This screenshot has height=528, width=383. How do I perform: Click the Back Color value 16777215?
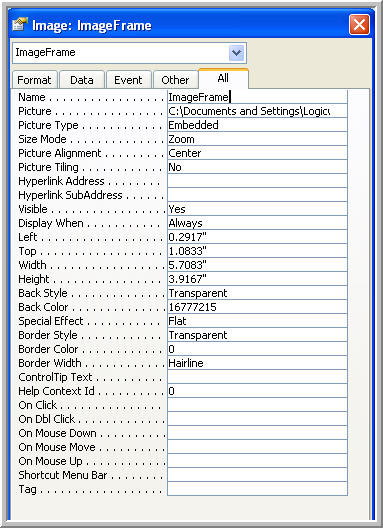click(x=257, y=307)
